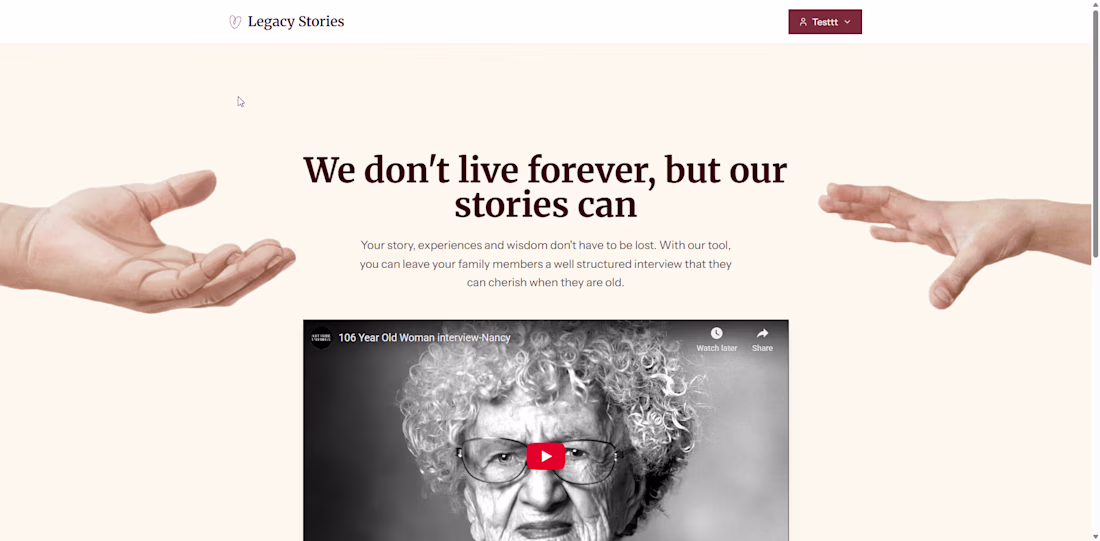The width and height of the screenshot is (1100, 541).
Task: Open the Testtt user menu button
Action: tap(825, 22)
